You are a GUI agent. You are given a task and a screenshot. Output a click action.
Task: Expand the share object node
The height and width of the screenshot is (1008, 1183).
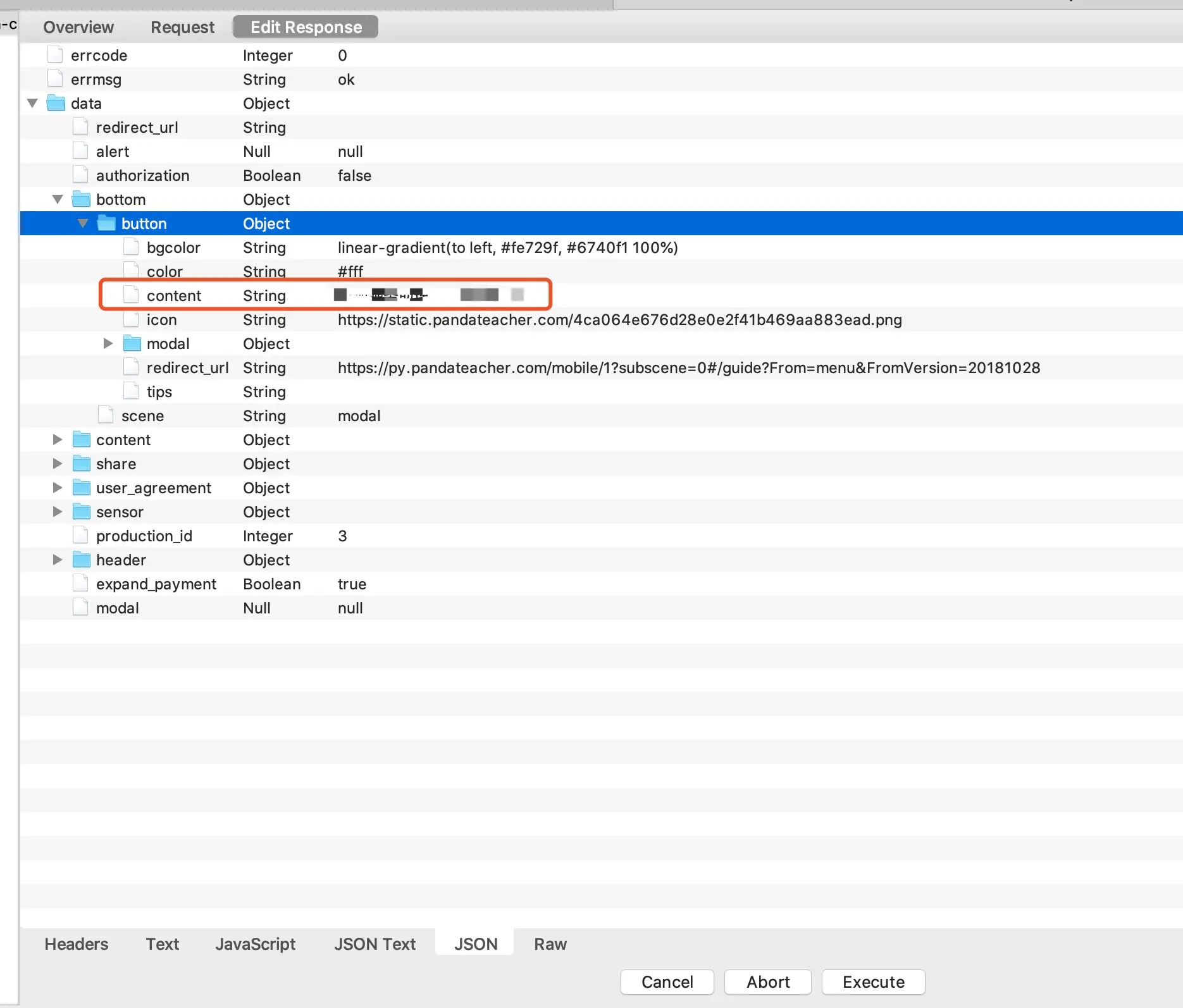pyautogui.click(x=58, y=464)
